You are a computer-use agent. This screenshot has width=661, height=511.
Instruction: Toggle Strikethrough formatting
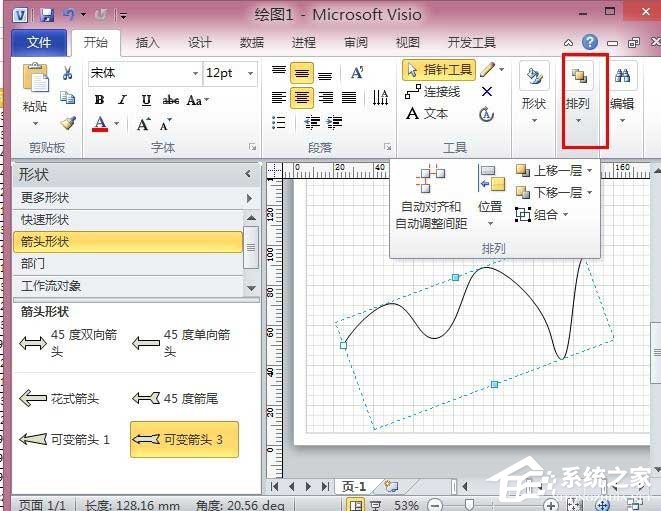[x=171, y=100]
